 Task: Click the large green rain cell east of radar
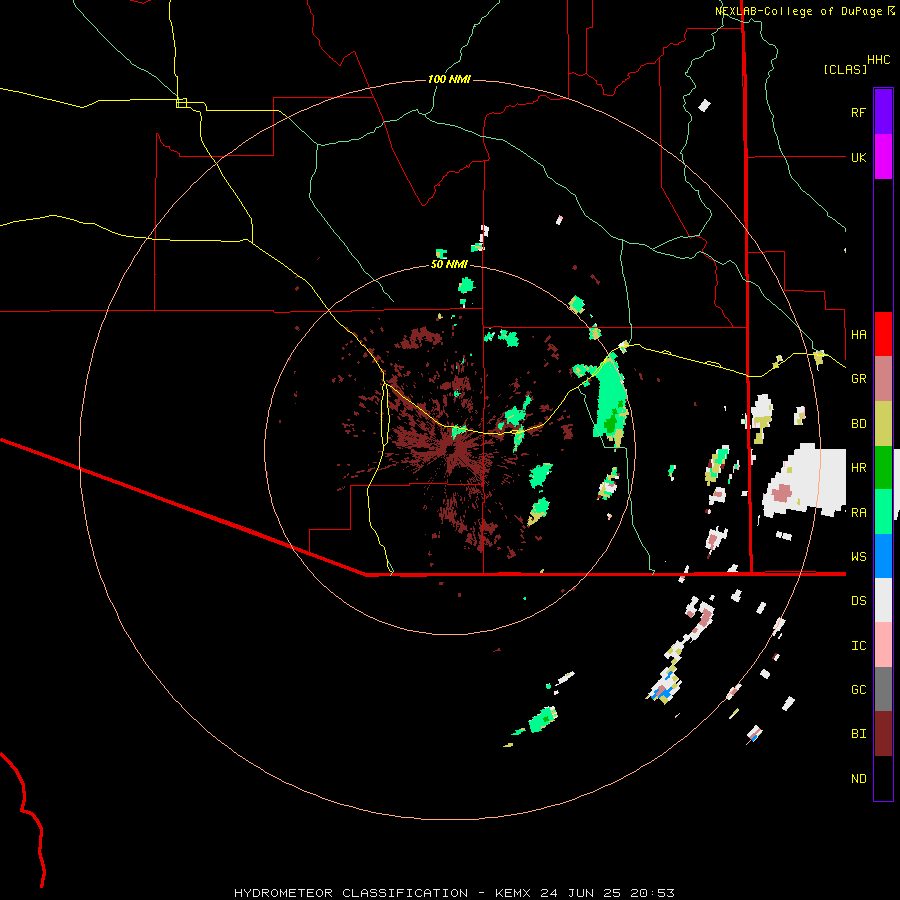point(610,399)
